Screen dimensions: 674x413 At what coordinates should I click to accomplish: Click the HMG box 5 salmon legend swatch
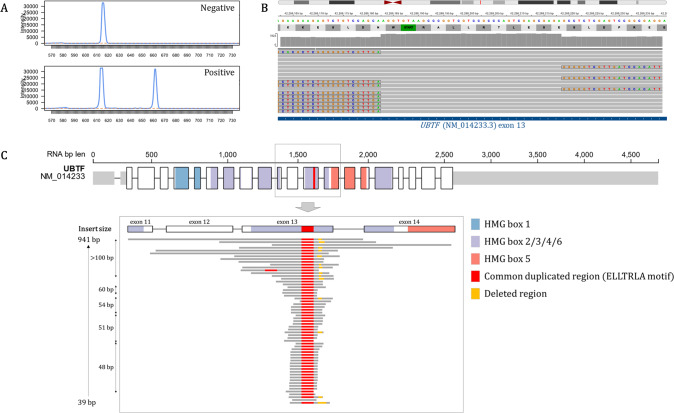coord(475,259)
